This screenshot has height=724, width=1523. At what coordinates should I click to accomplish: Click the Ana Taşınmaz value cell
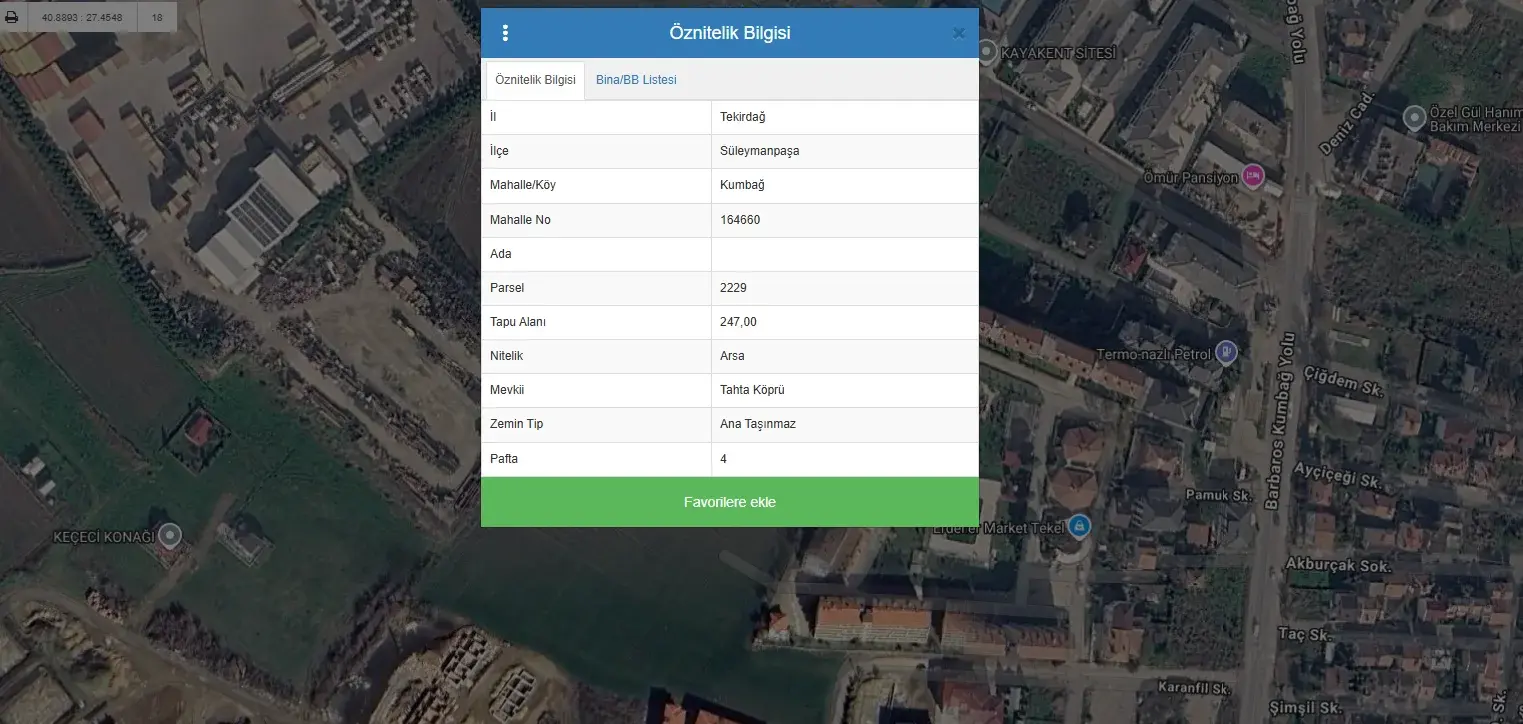pyautogui.click(x=845, y=424)
